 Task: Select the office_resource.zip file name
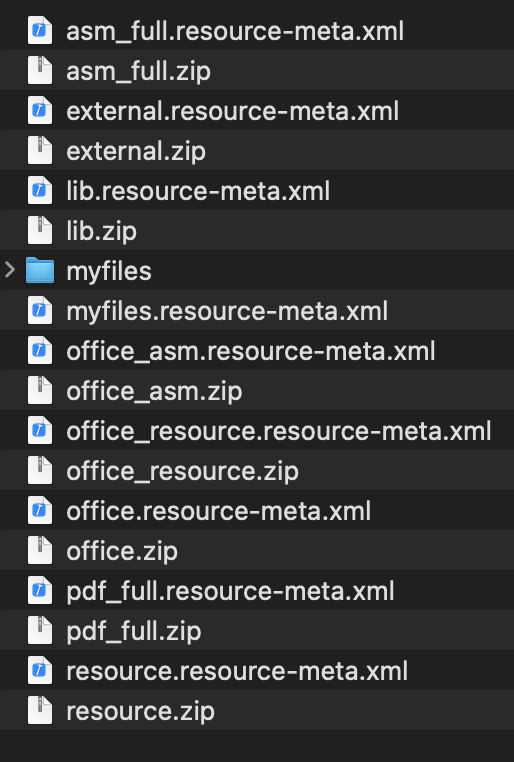point(183,471)
